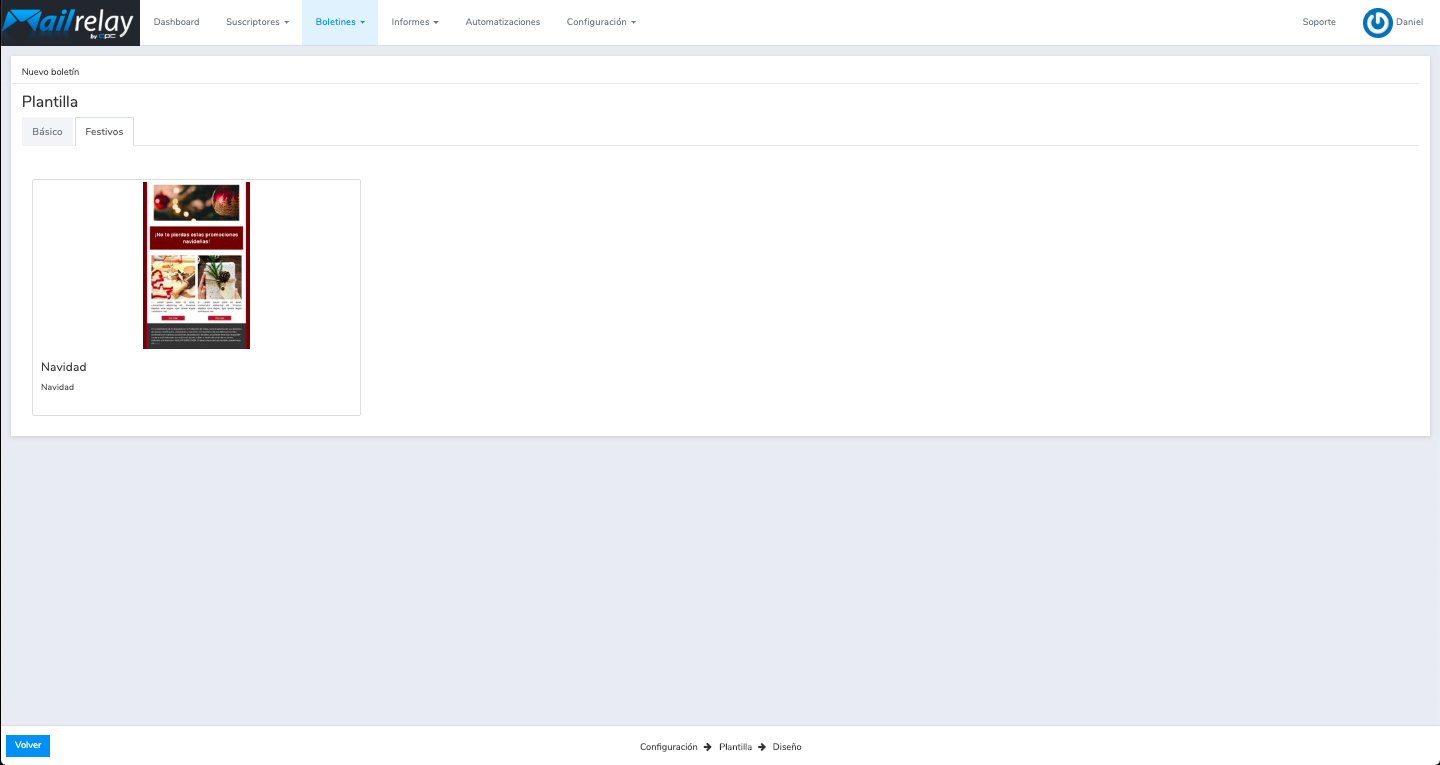Image resolution: width=1440 pixels, height=765 pixels.
Task: Open the Dashboard page
Action: pos(176,22)
